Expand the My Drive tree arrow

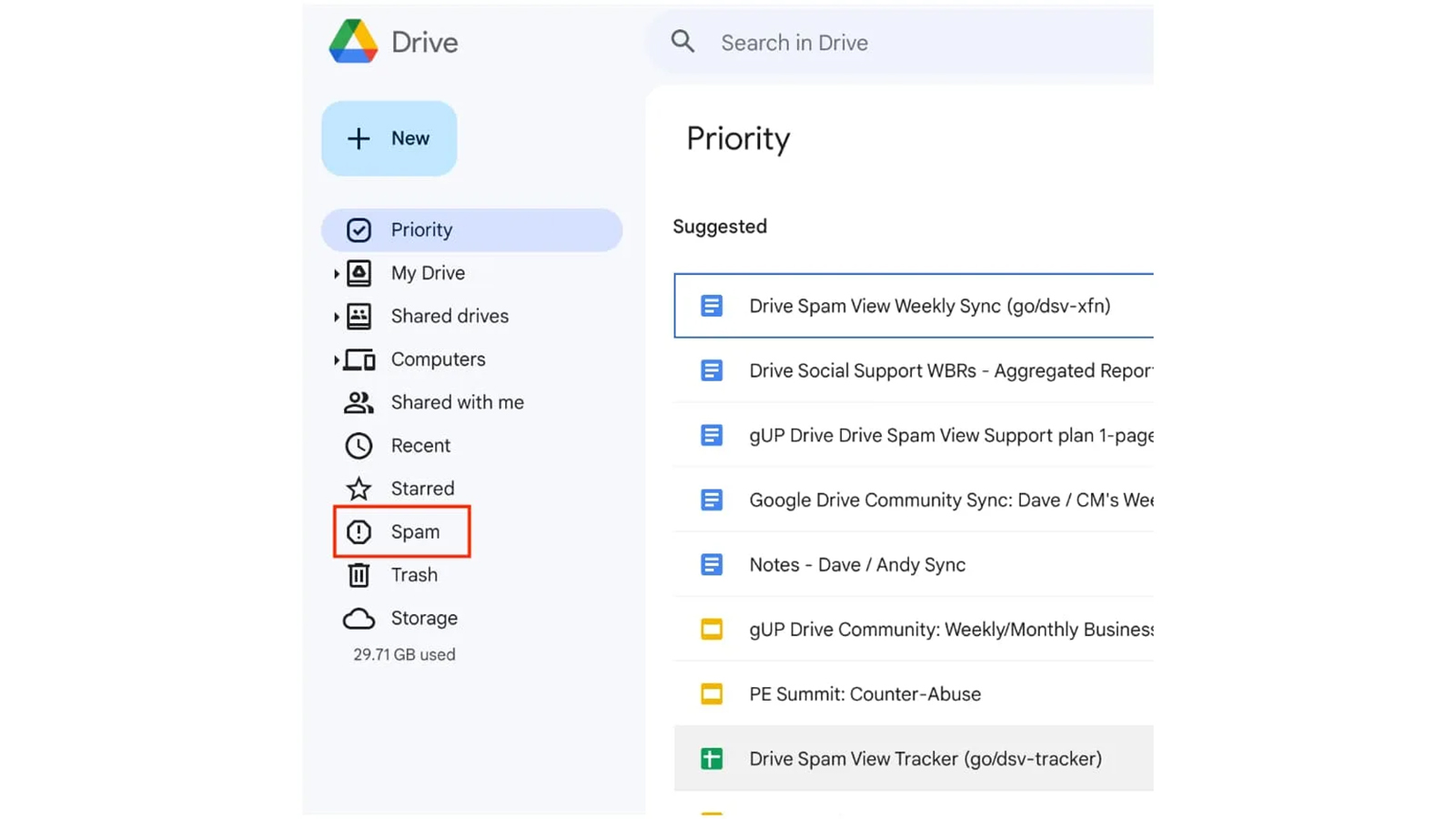[336, 273]
